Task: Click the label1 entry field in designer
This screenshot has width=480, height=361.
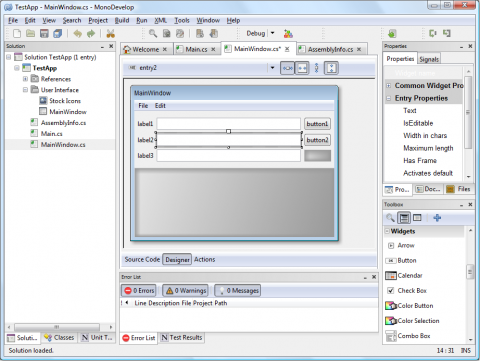Action: click(x=229, y=124)
